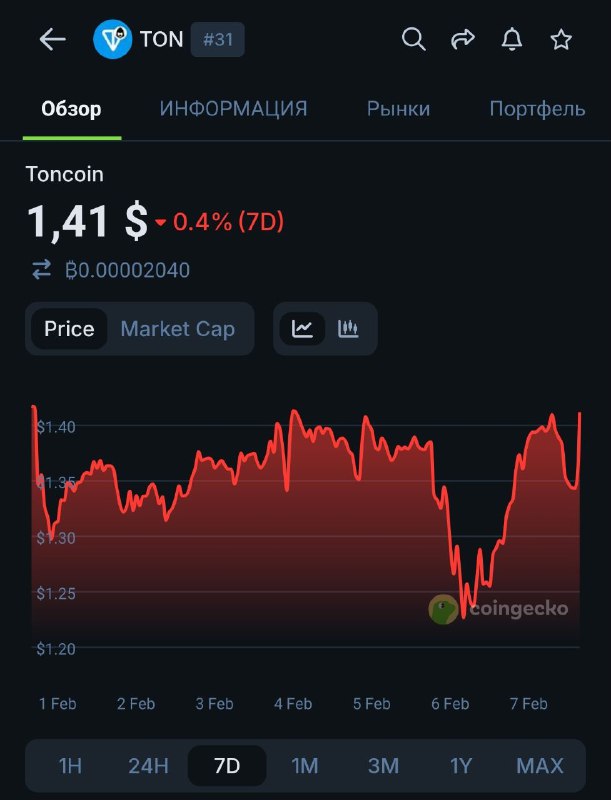Open search from the top bar
The width and height of the screenshot is (611, 800).
[x=413, y=39]
